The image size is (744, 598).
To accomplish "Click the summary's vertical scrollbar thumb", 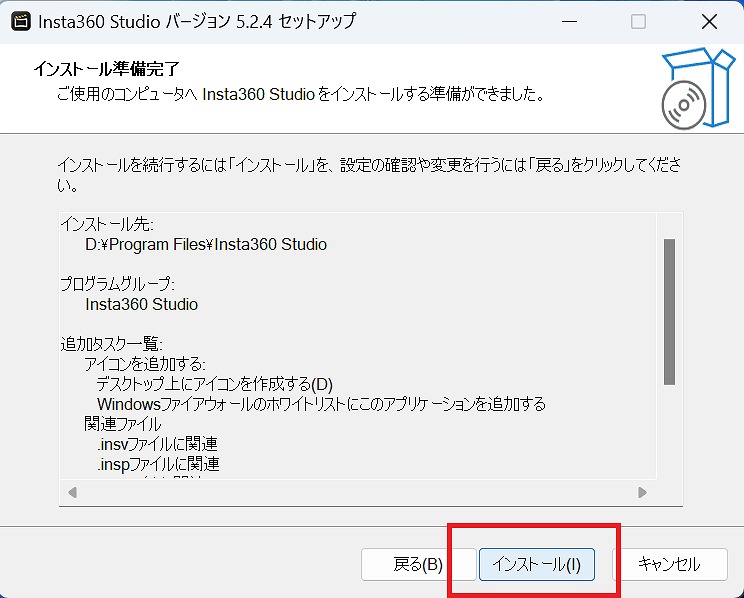I will tap(670, 312).
